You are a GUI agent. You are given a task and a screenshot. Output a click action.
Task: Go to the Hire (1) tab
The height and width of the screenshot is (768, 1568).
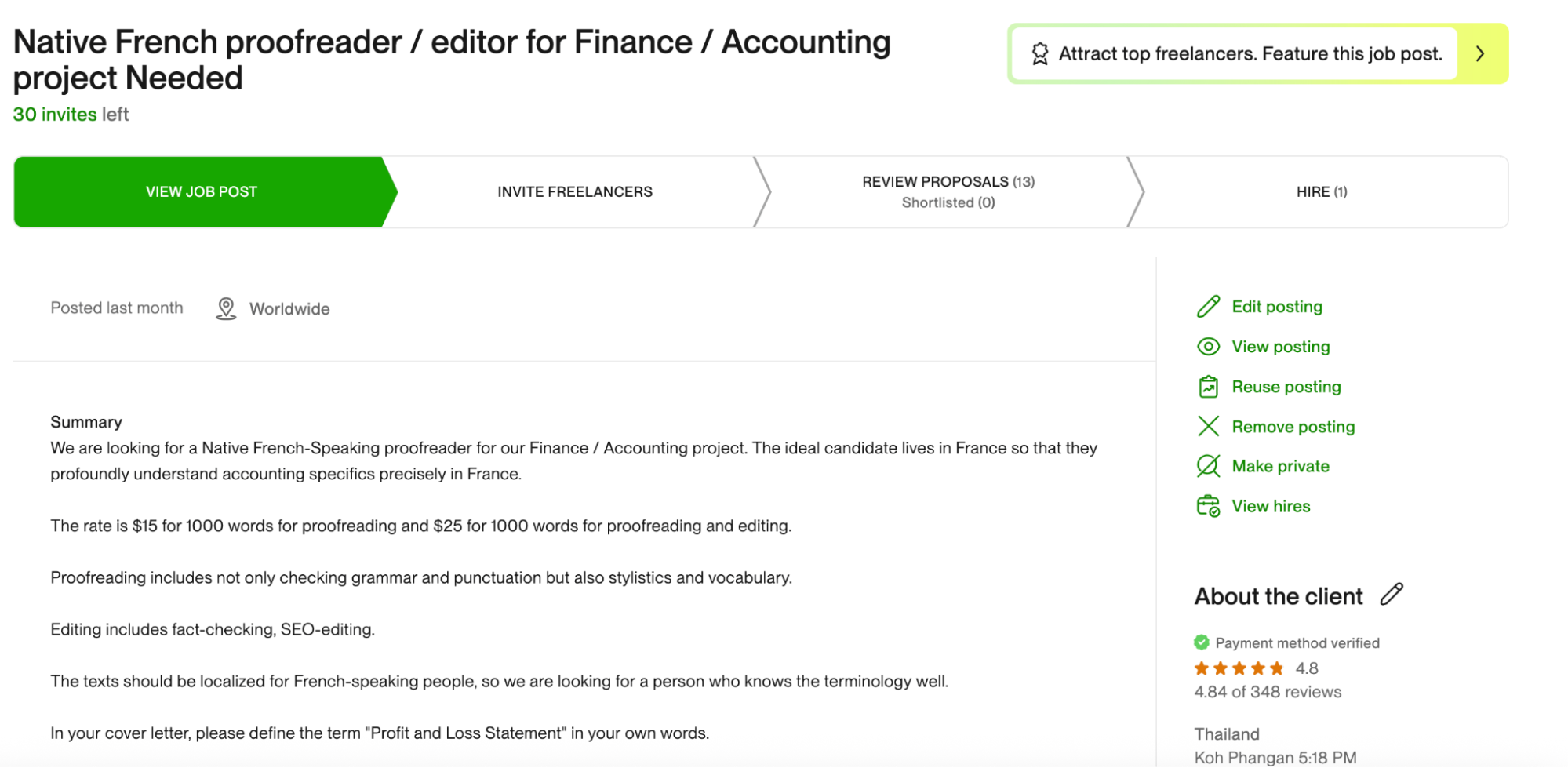click(x=1322, y=192)
